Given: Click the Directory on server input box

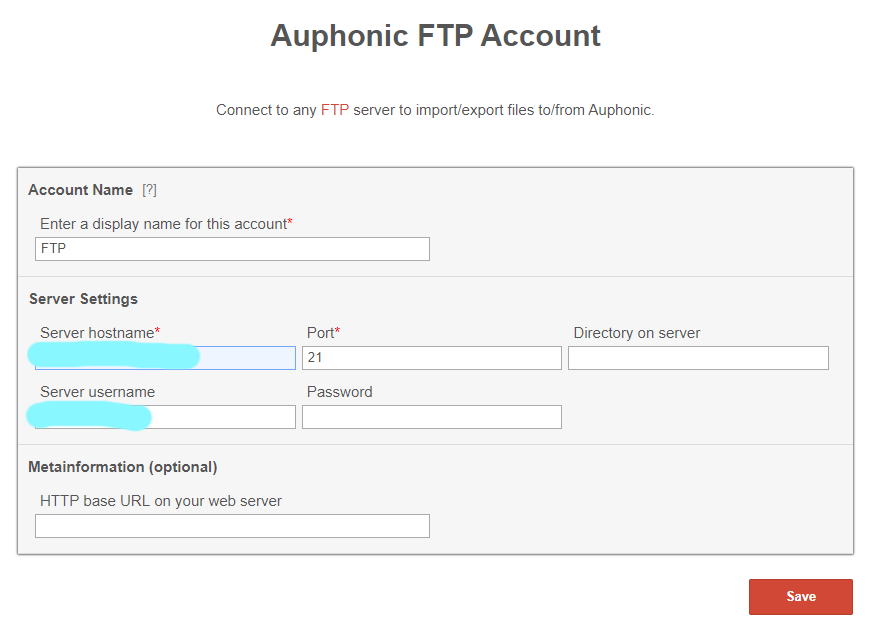Looking at the screenshot, I should 698,357.
